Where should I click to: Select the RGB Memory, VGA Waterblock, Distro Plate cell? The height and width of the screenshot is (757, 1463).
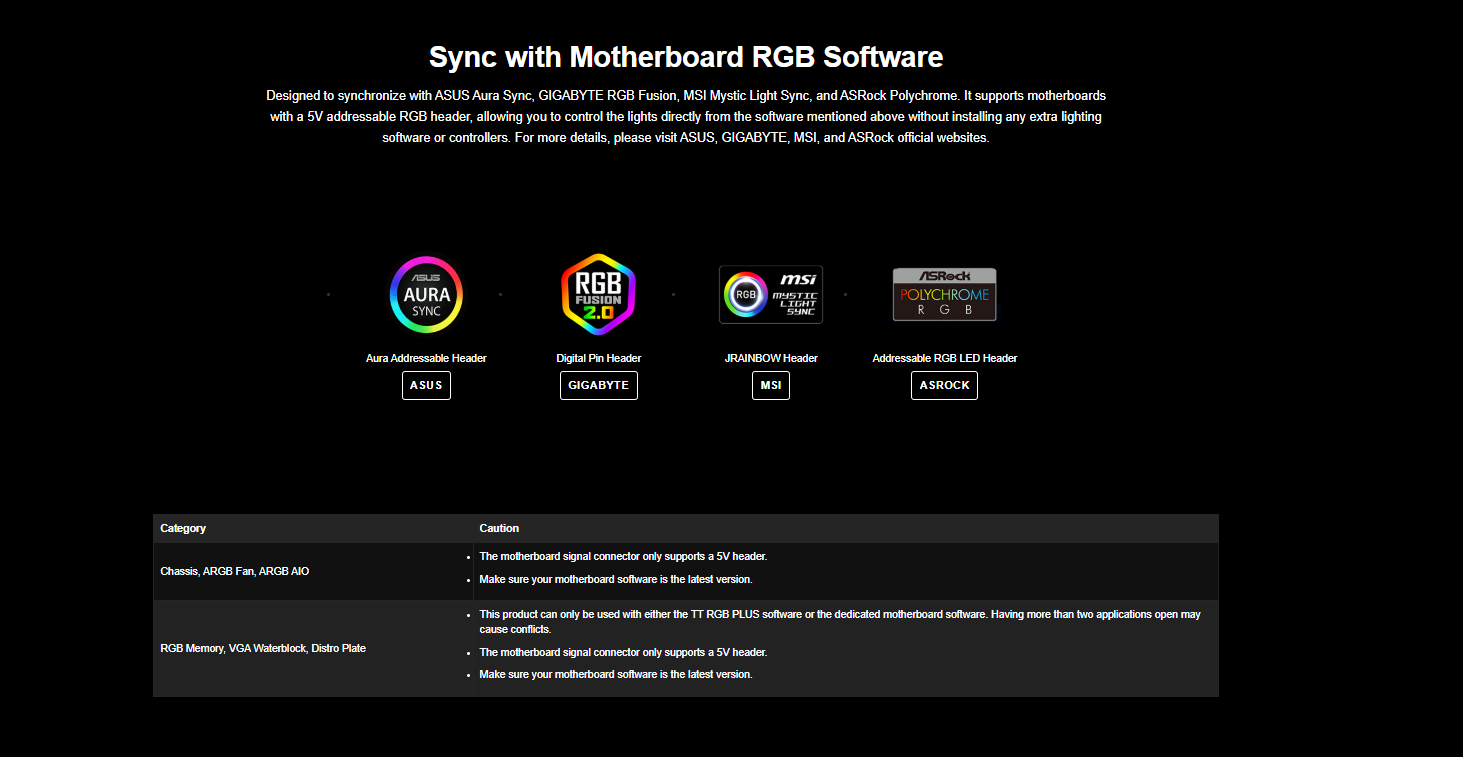pos(263,648)
